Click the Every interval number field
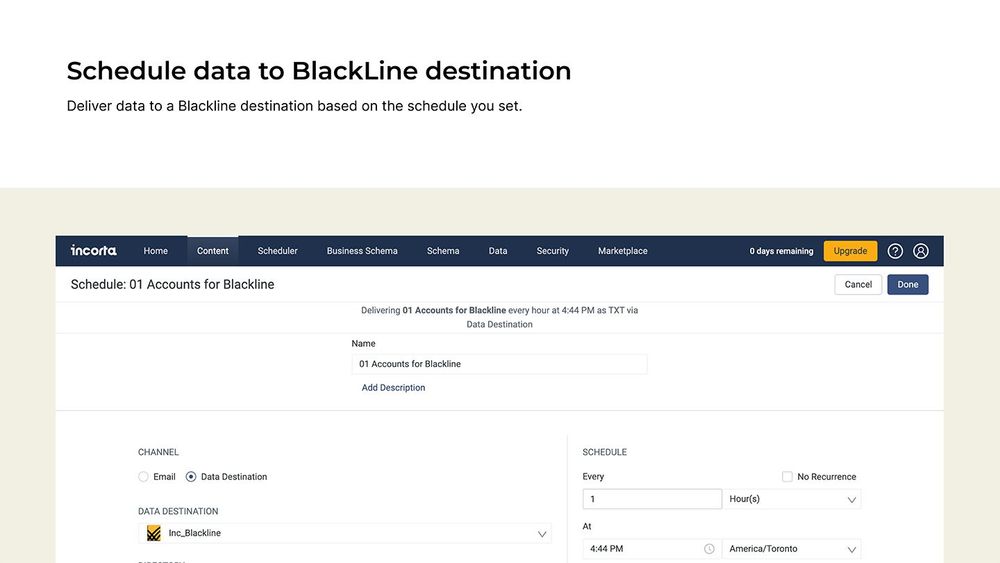The image size is (1000, 563). (652, 499)
